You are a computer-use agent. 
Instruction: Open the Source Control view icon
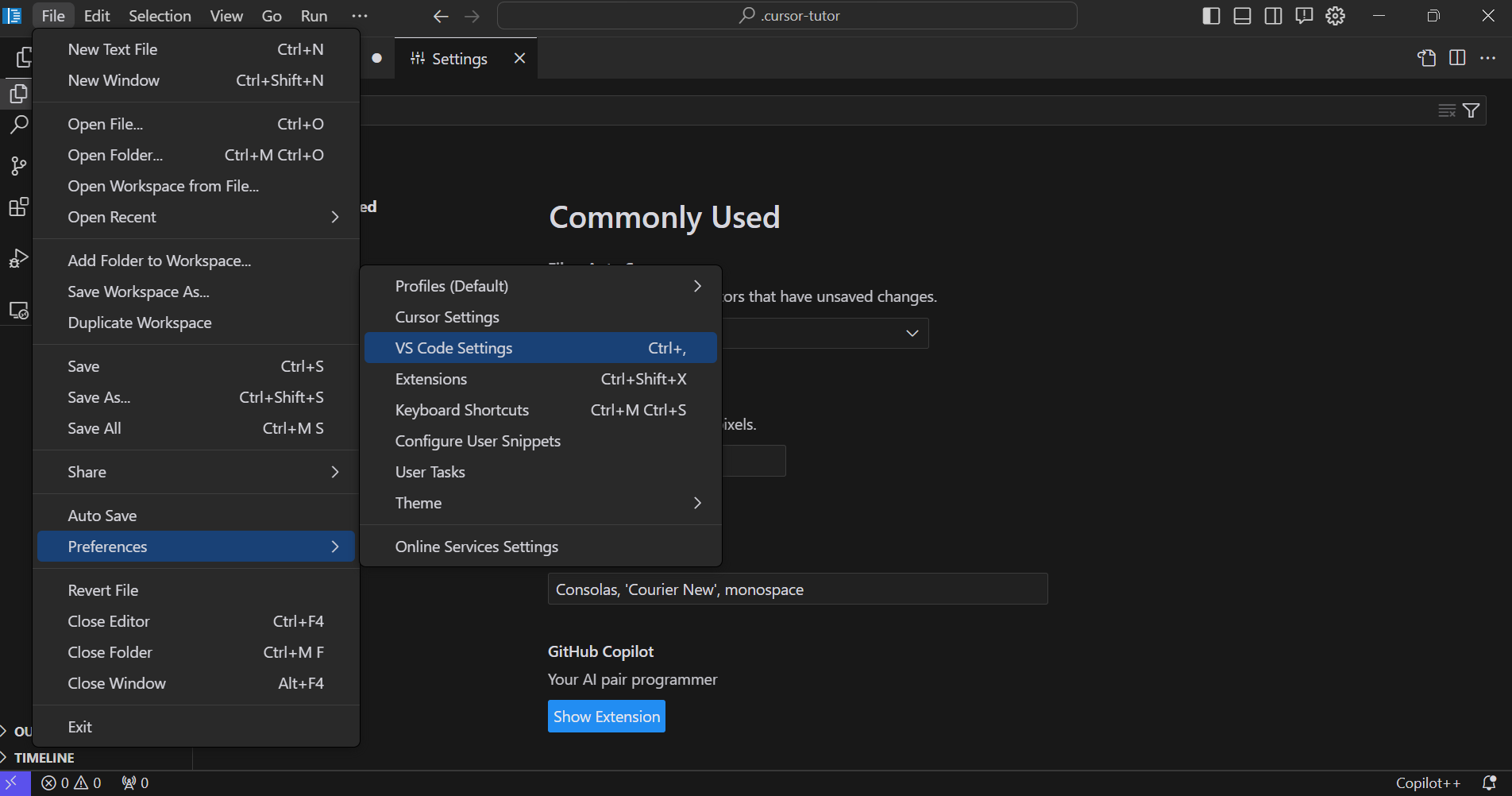click(18, 166)
